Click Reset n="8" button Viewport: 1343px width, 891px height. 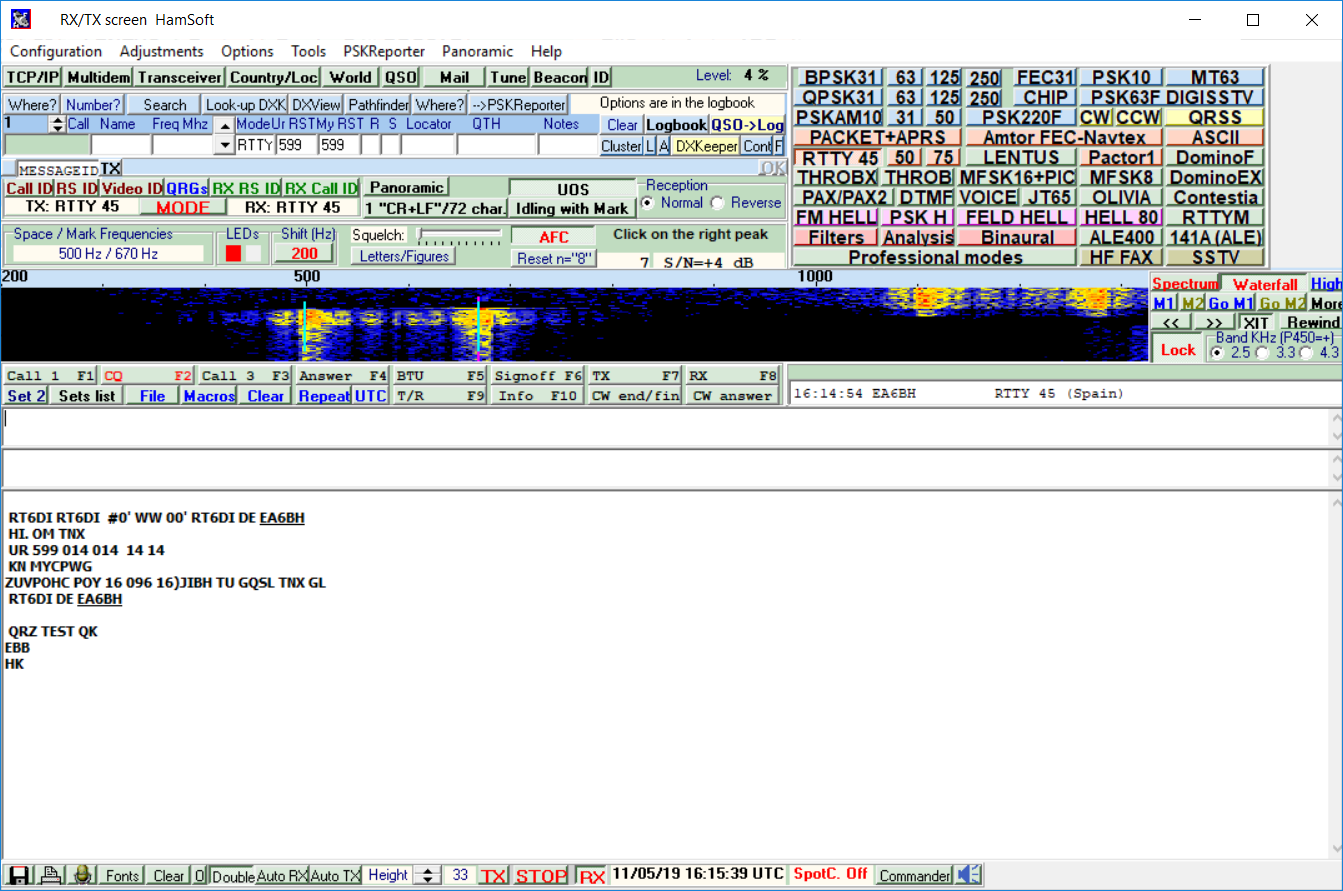point(554,258)
